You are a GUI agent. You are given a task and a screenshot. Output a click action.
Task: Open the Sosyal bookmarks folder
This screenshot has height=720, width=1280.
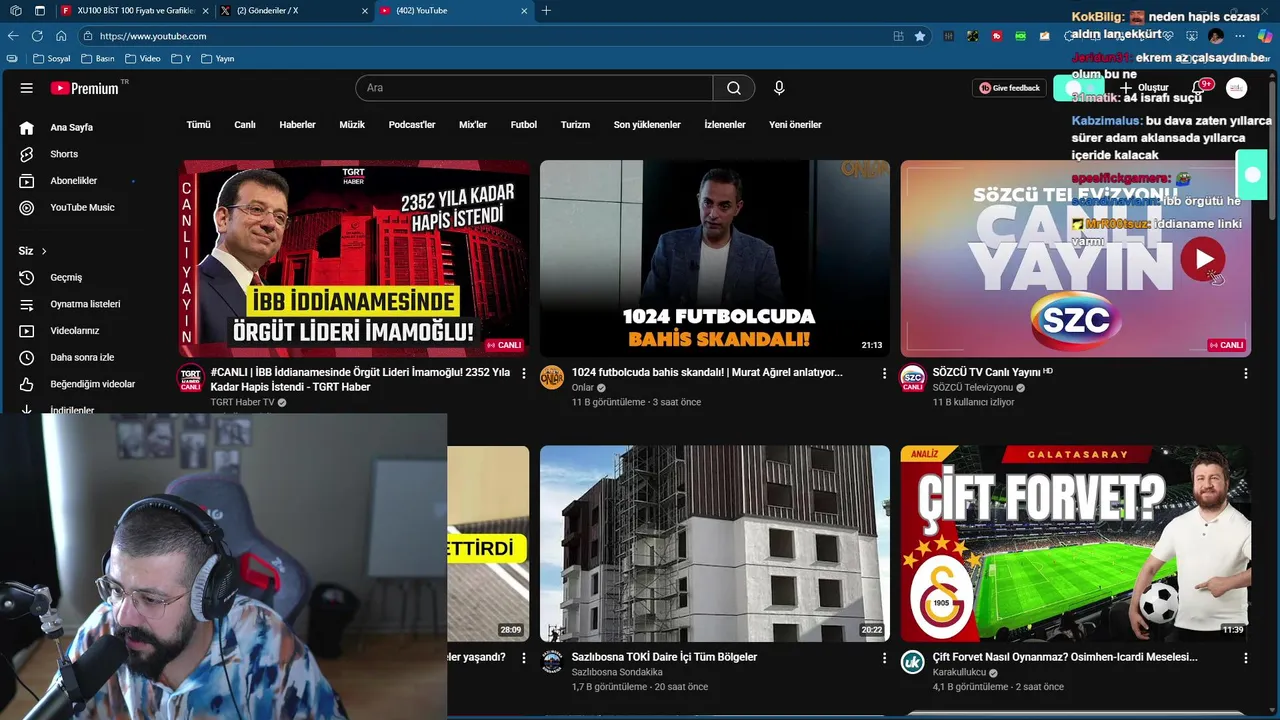pyautogui.click(x=51, y=59)
